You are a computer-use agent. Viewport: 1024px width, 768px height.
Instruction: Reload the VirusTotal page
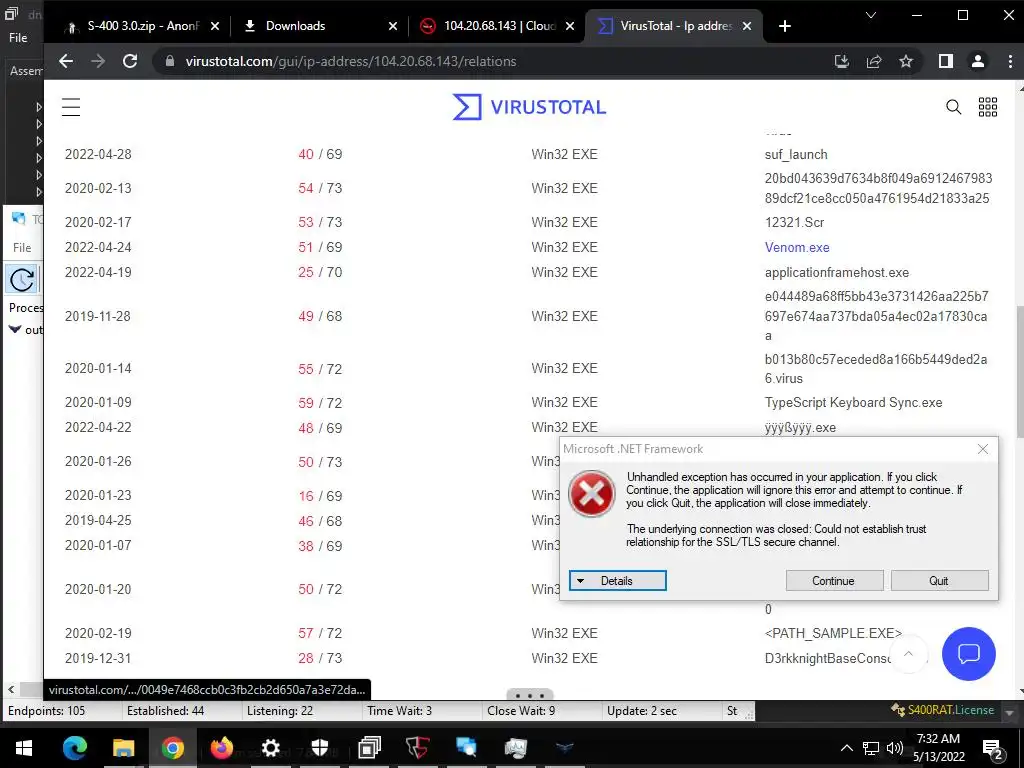coord(130,61)
